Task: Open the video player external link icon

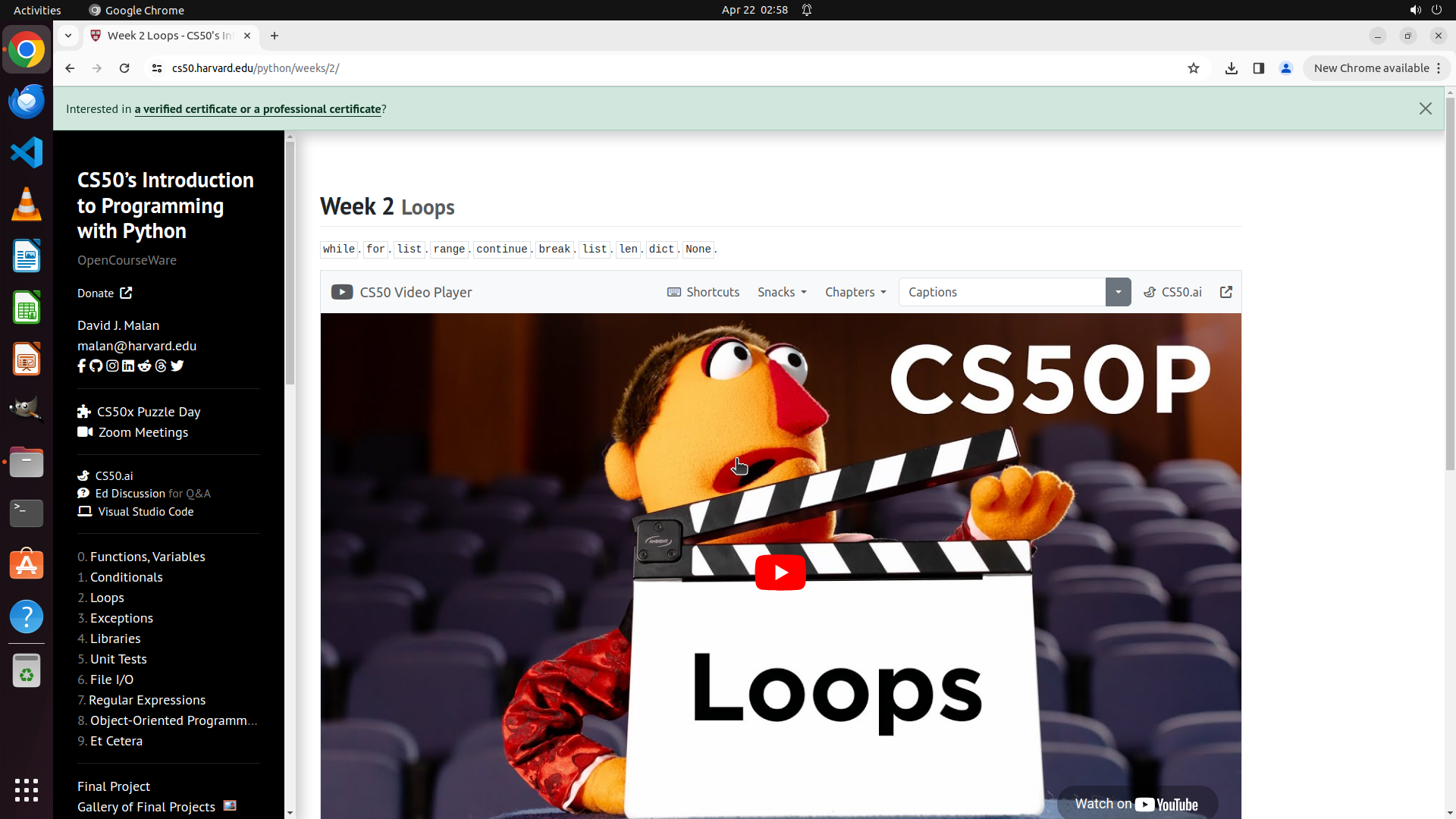Action: (x=1225, y=292)
